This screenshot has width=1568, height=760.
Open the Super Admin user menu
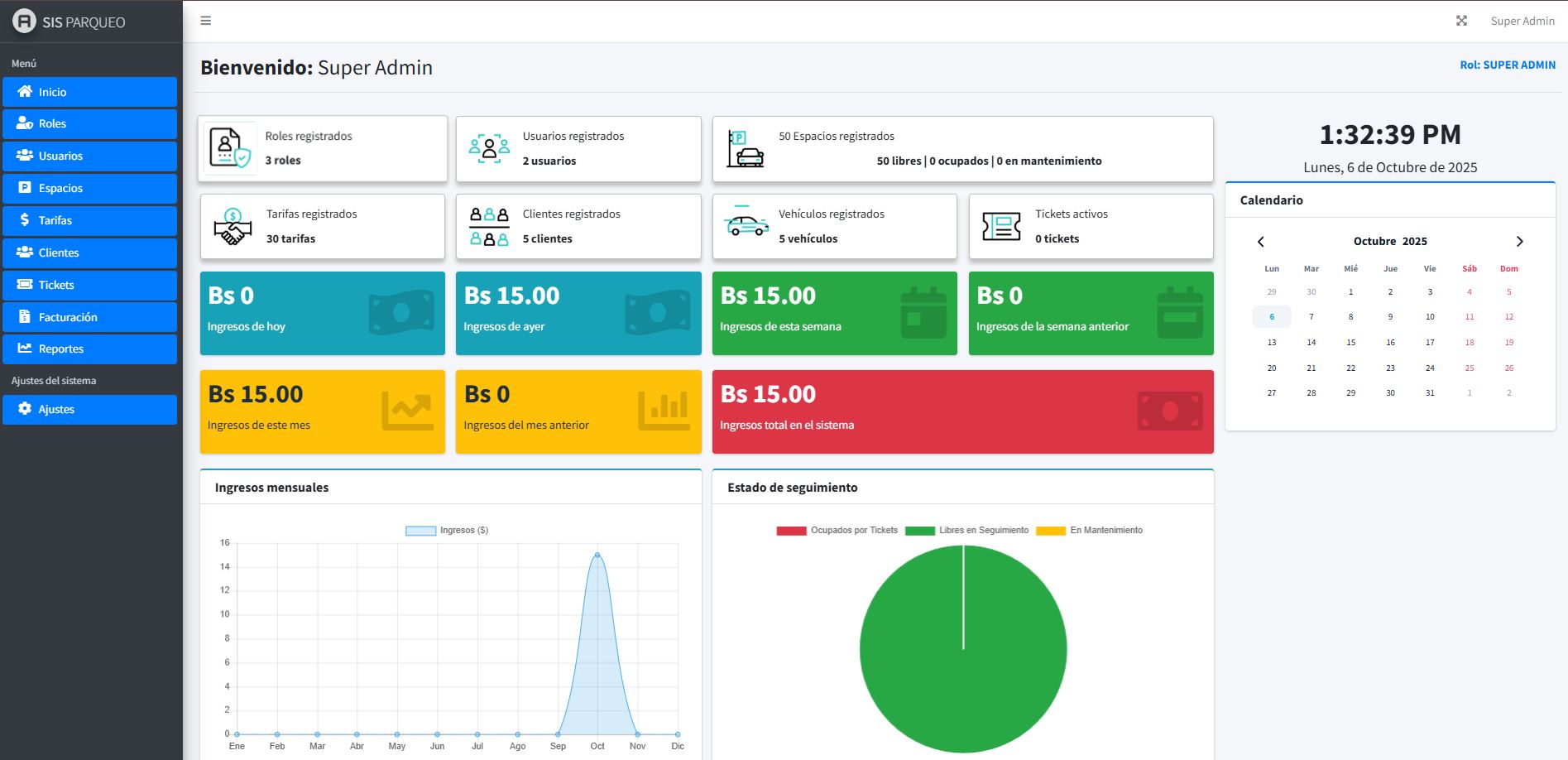(x=1522, y=21)
